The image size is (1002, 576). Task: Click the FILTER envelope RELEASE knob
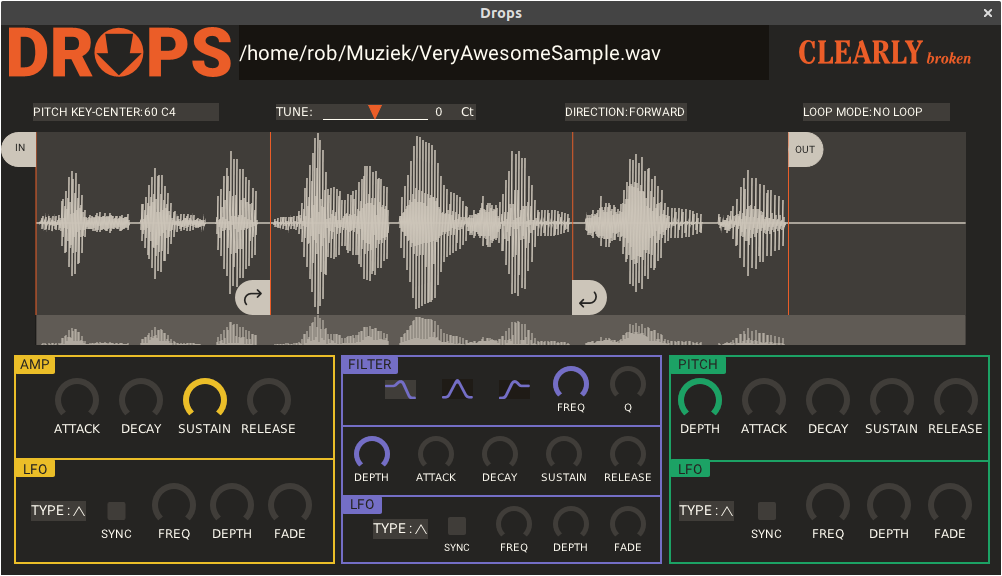click(628, 453)
